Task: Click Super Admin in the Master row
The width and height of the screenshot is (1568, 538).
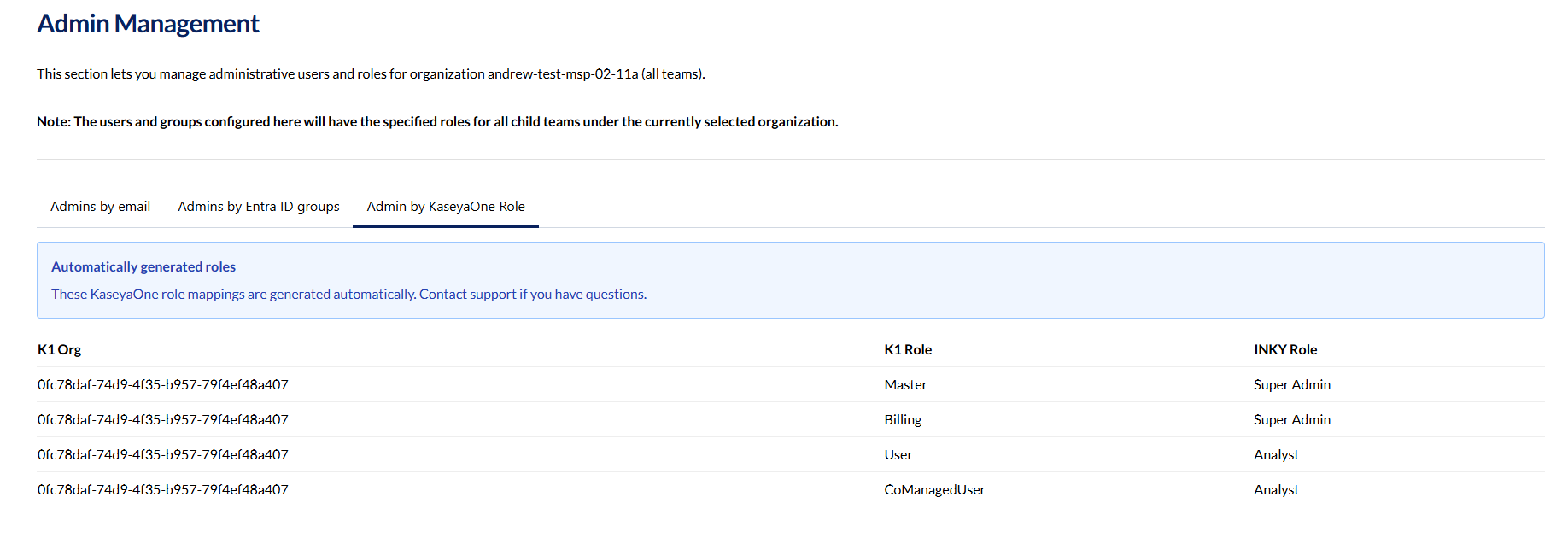Action: click(x=1292, y=385)
